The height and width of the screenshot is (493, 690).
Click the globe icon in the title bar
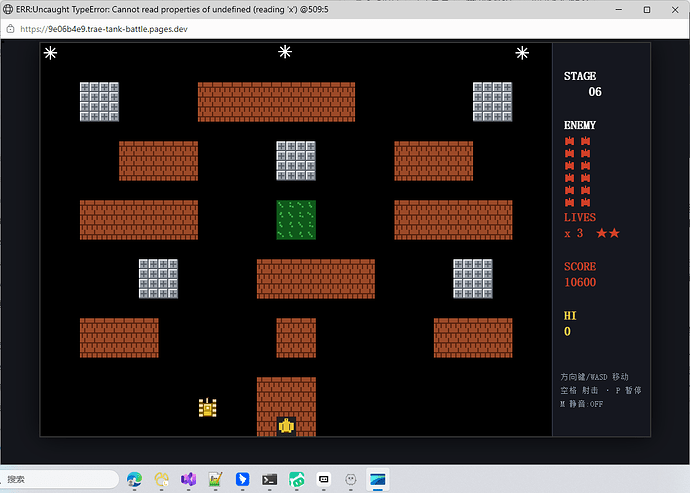pyautogui.click(x=8, y=9)
